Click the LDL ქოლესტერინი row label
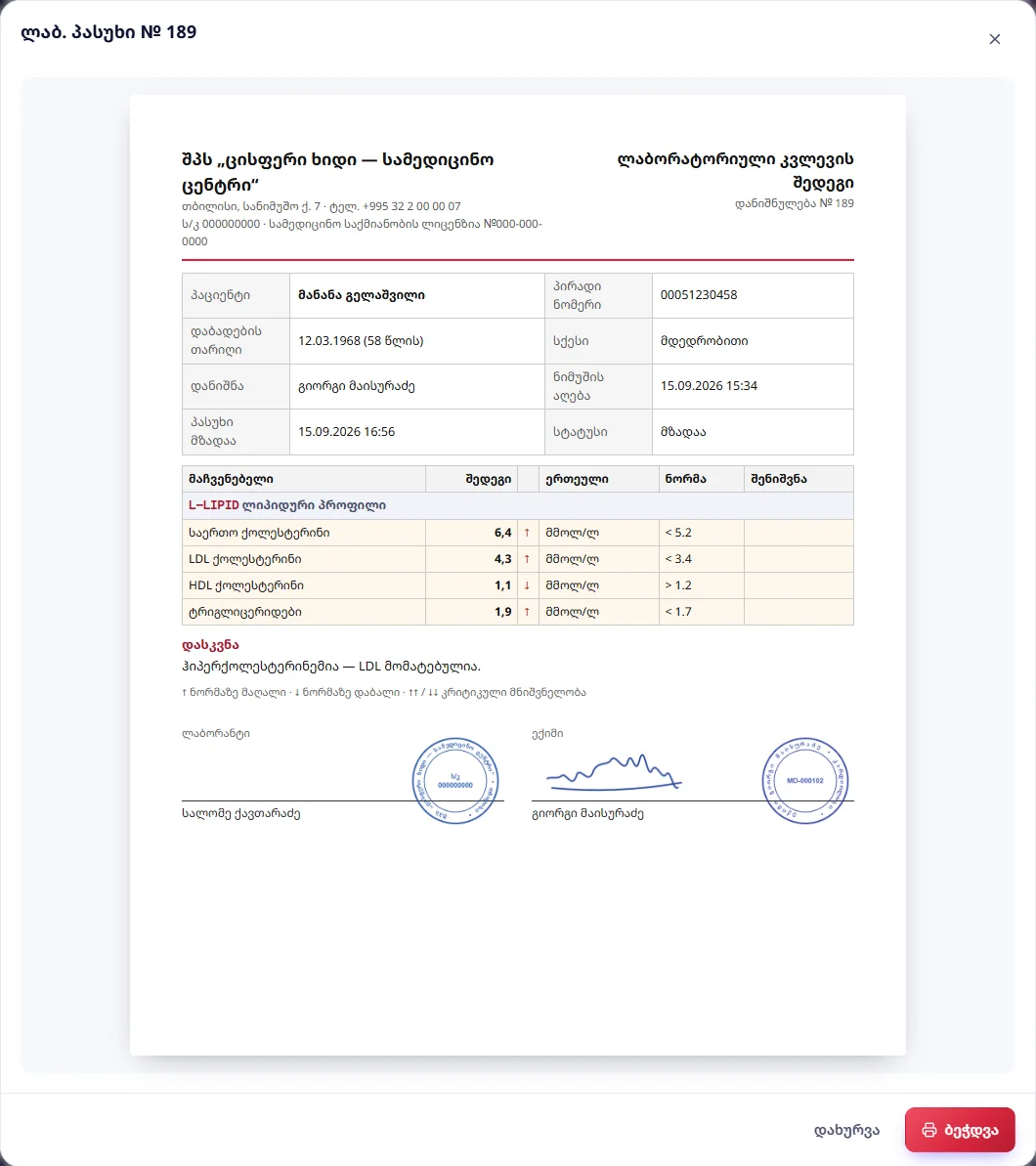The image size is (1036, 1166). pos(244,559)
